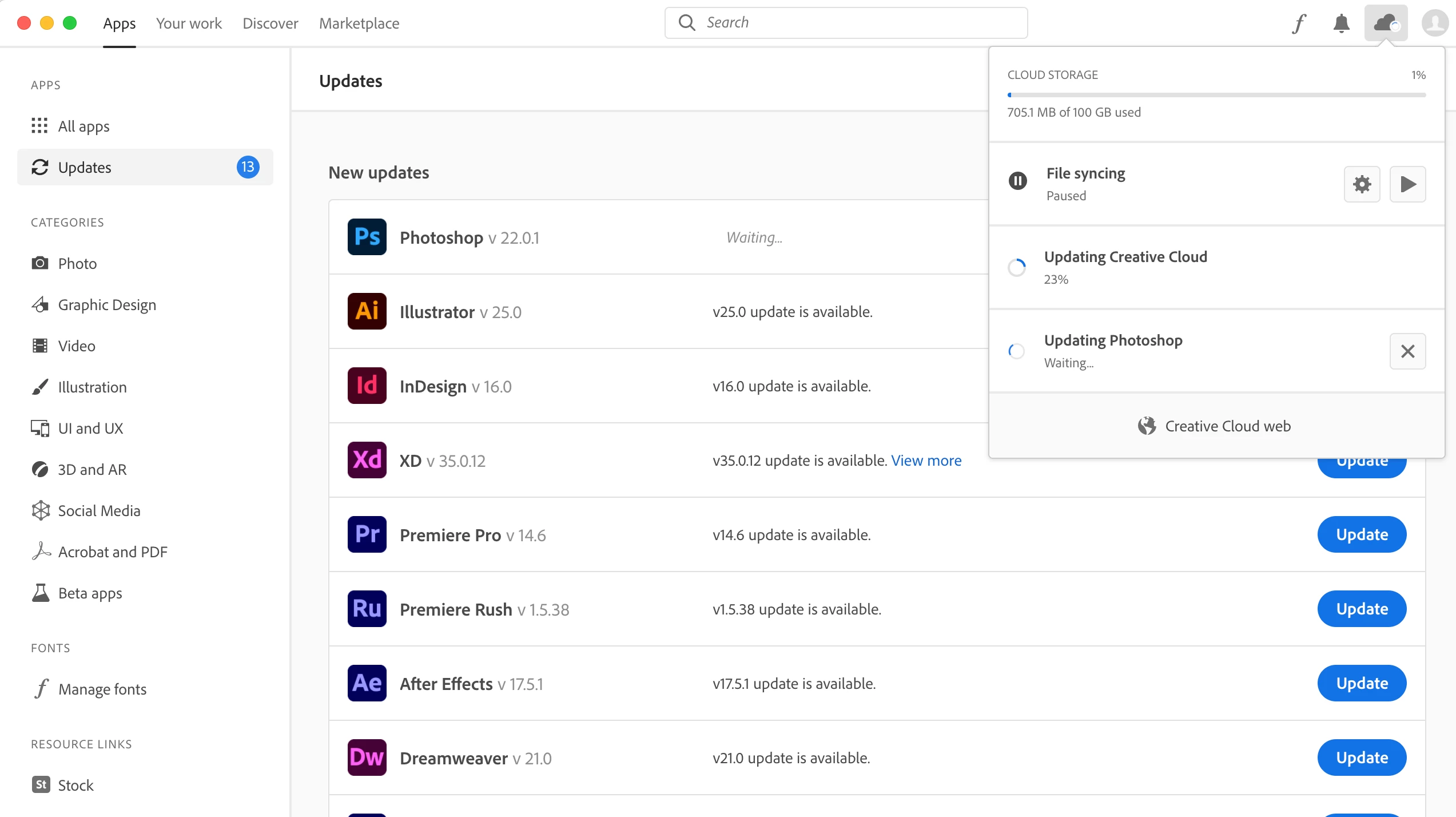Screen dimensions: 1456x817
Task: Open the Marketplace tab
Action: click(359, 23)
